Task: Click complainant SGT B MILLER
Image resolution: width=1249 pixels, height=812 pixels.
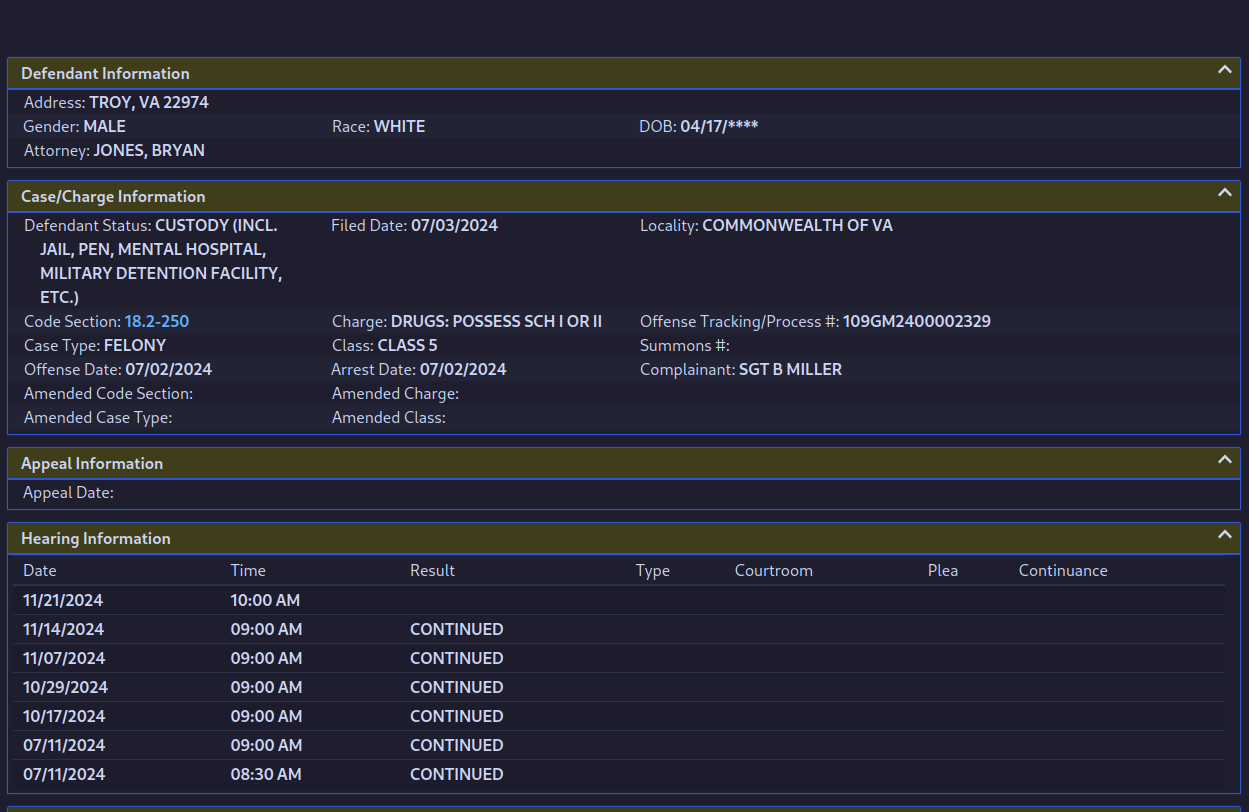Action: (790, 369)
